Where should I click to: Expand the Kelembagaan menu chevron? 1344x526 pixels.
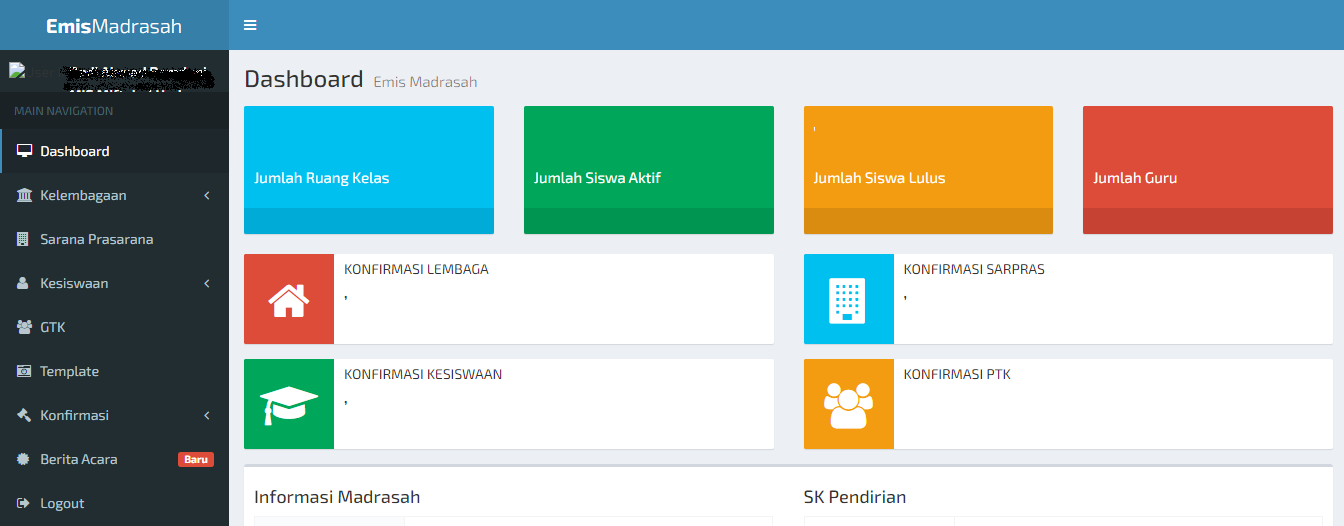[207, 195]
